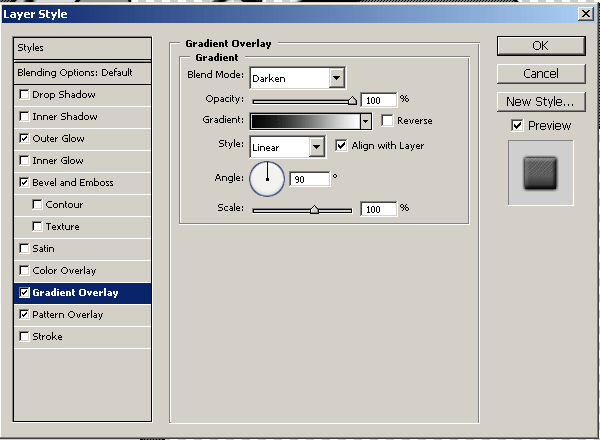This screenshot has height=440, width=600.
Task: Close the Layer Style dialog window
Action: [x=585, y=13]
